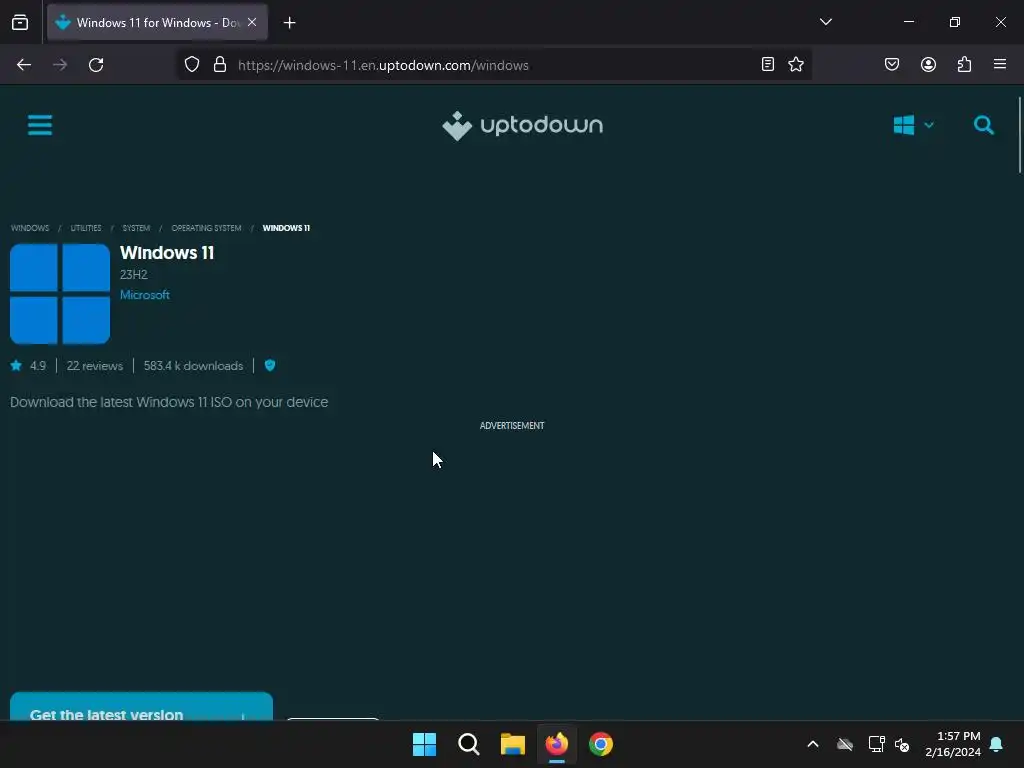Open the UTILITIES breadcrumb link

pyautogui.click(x=86, y=228)
